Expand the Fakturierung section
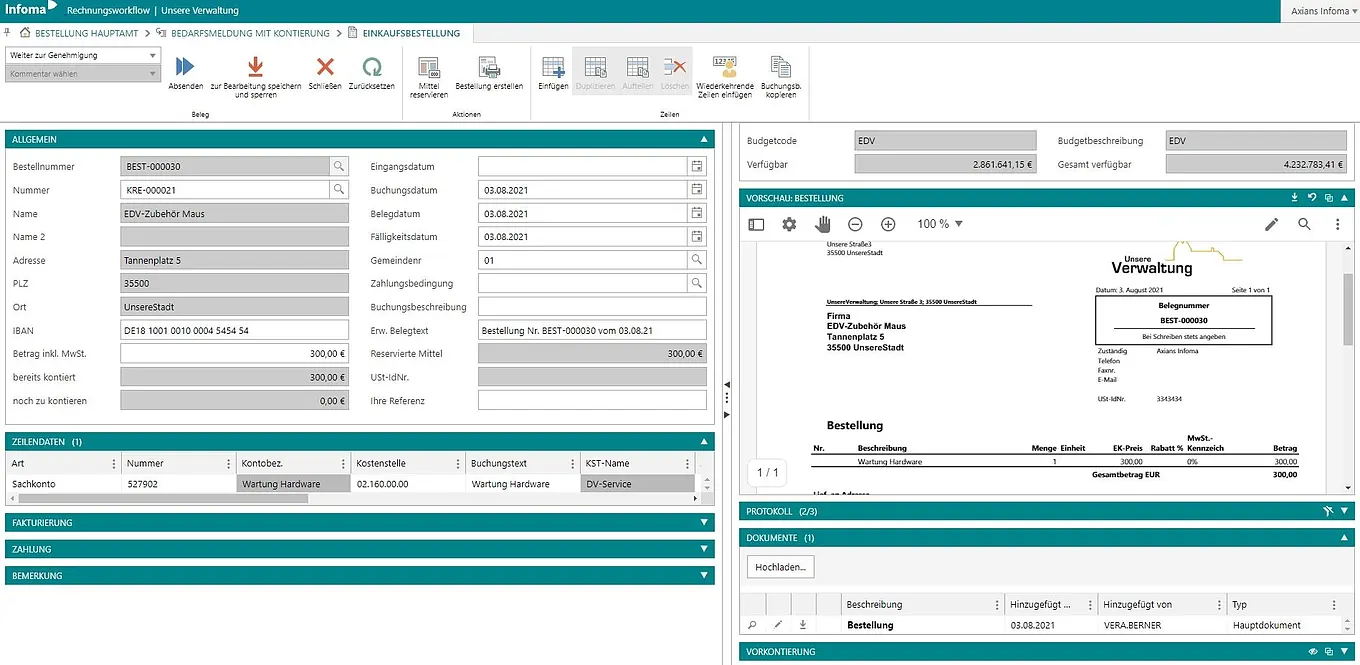 (x=704, y=523)
